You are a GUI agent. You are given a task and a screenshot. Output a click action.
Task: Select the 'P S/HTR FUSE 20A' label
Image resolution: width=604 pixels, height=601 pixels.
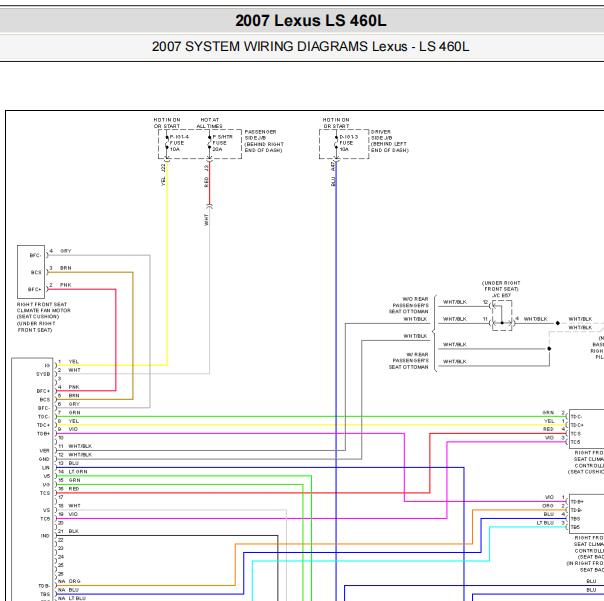[222, 143]
